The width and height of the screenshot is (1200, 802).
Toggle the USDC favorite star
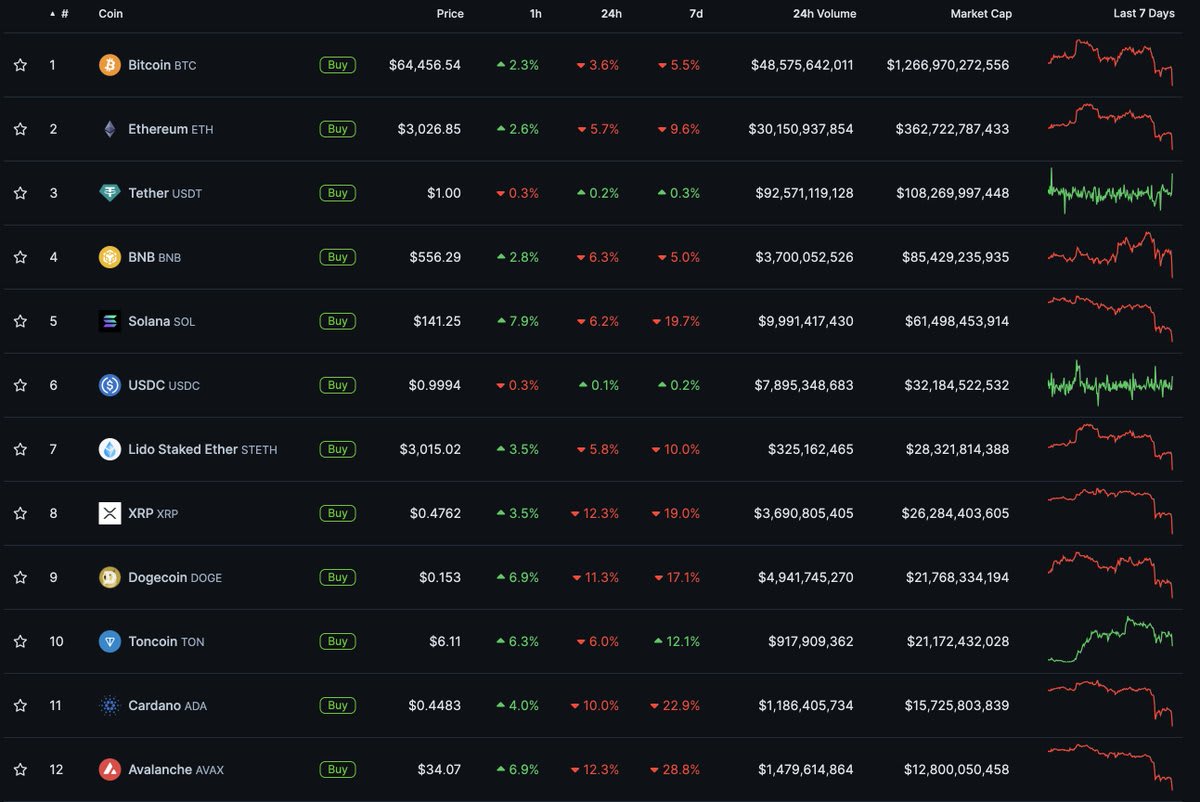(20, 385)
